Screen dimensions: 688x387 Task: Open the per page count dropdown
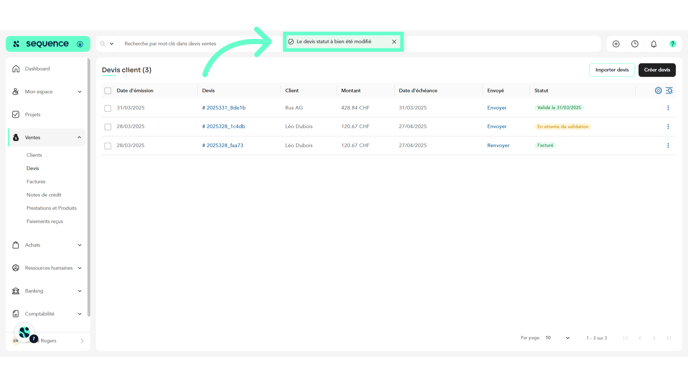point(557,338)
